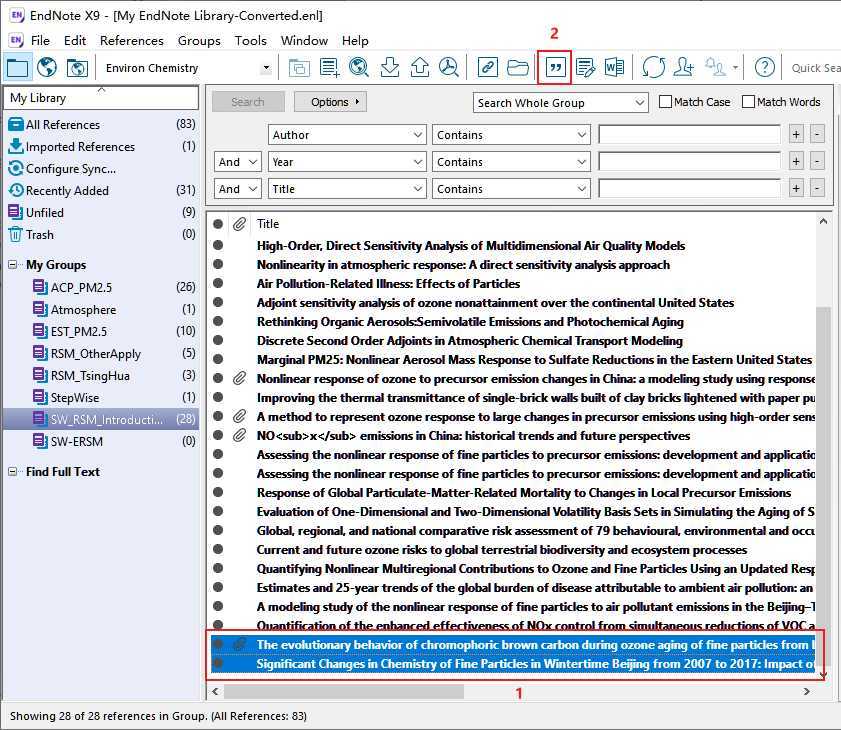Screen dimensions: 841x730
Task: Click the Export up-arrow icon
Action: 419,68
